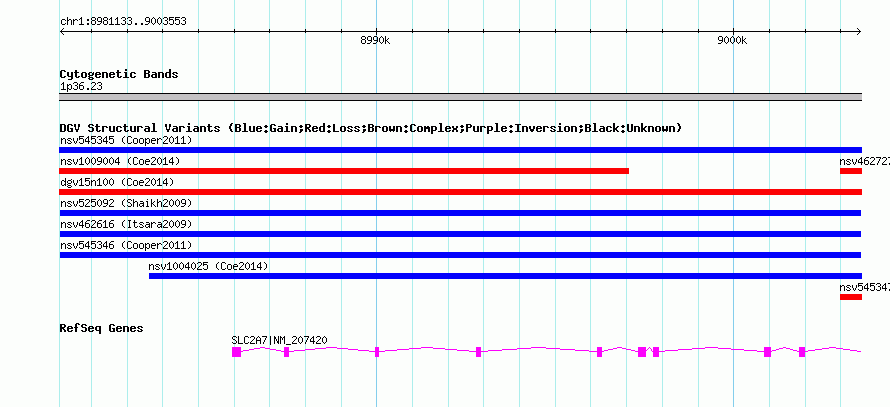Click the 8990k ruler label
This screenshot has height=407, width=890.
[x=375, y=40]
